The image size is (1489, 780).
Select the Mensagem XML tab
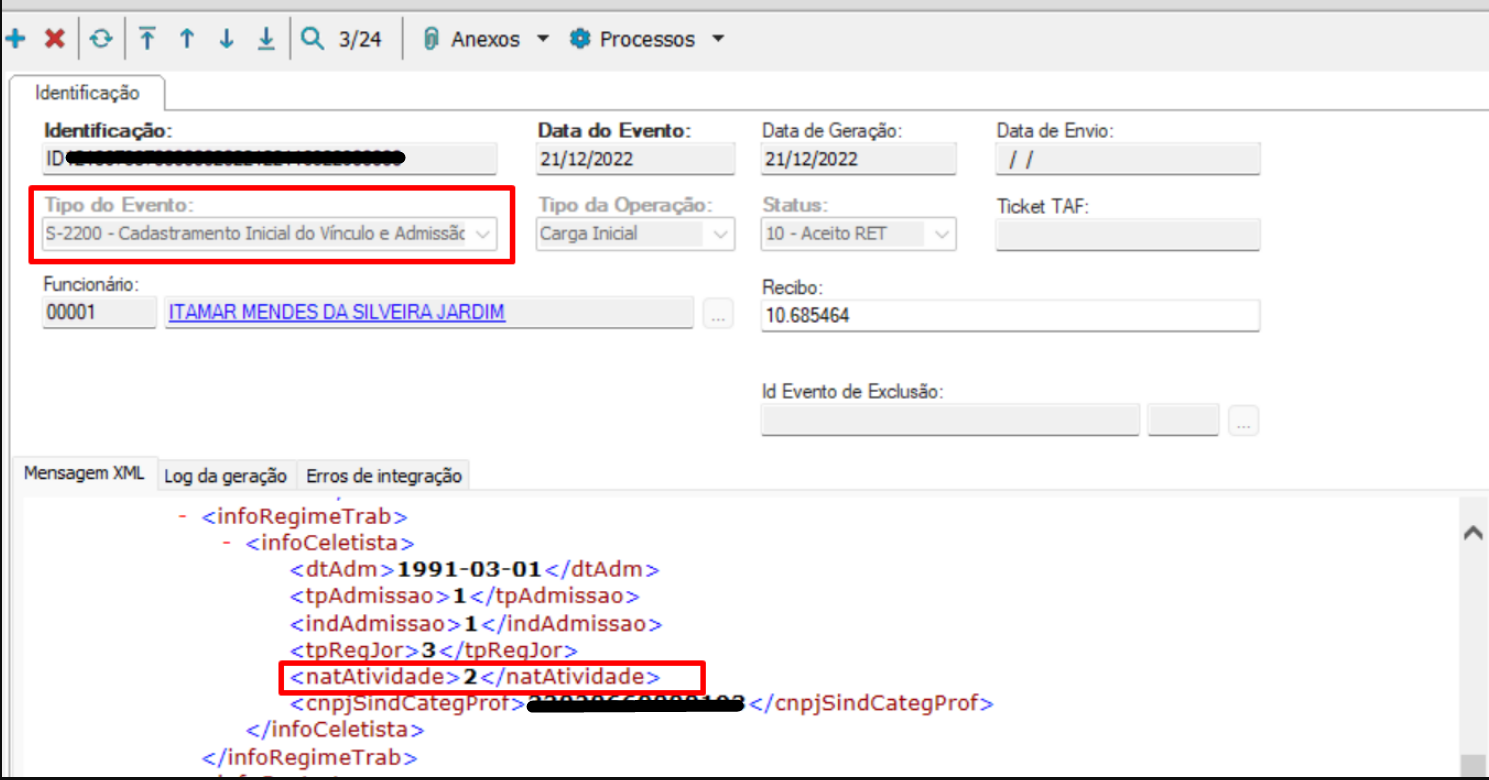(84, 474)
